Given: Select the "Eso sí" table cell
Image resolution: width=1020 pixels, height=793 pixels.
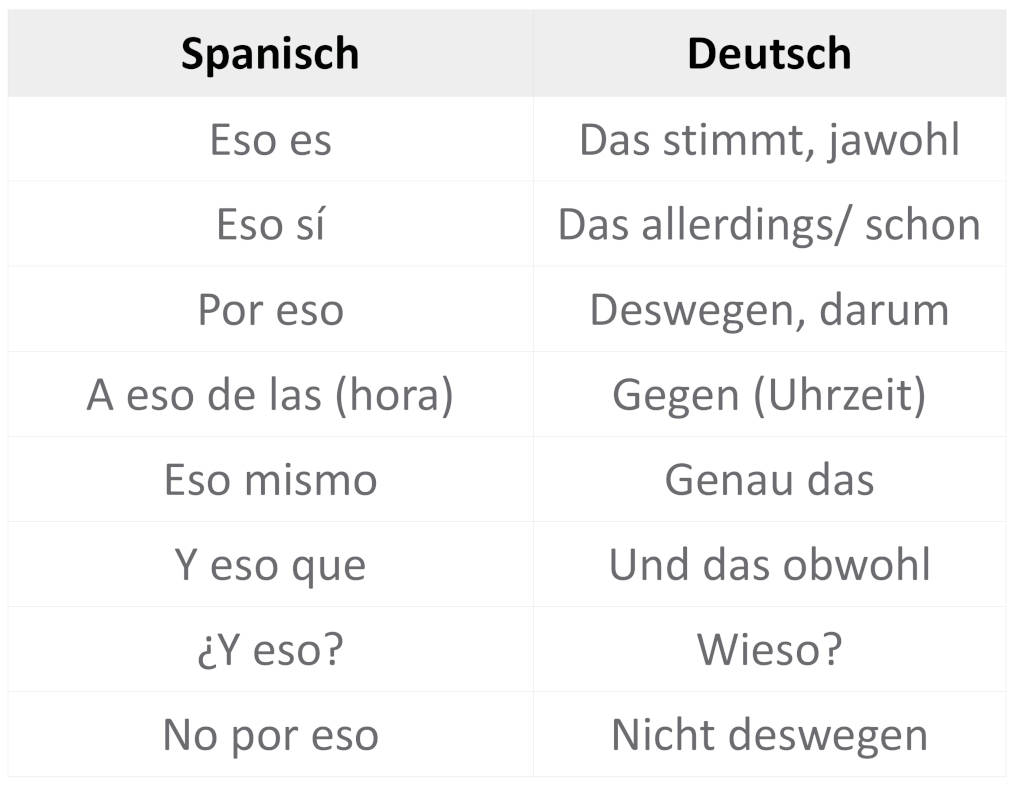Looking at the screenshot, I should 270,225.
